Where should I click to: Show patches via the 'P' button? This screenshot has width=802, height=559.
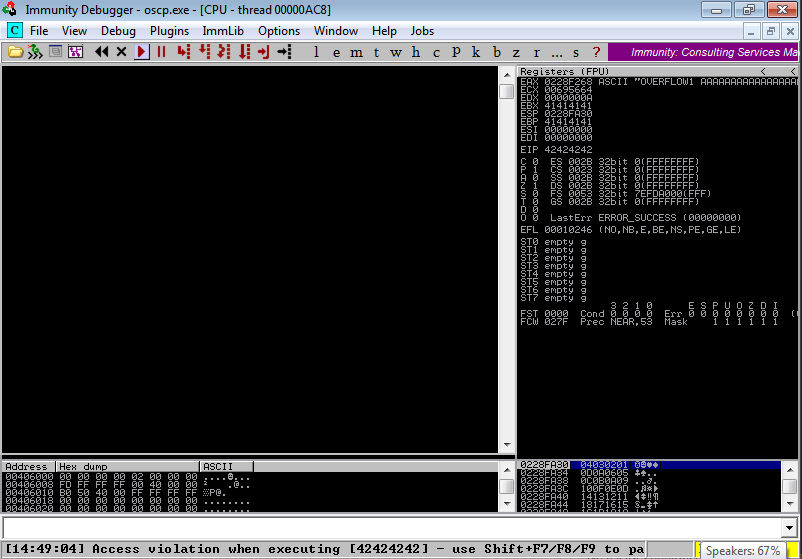(456, 52)
